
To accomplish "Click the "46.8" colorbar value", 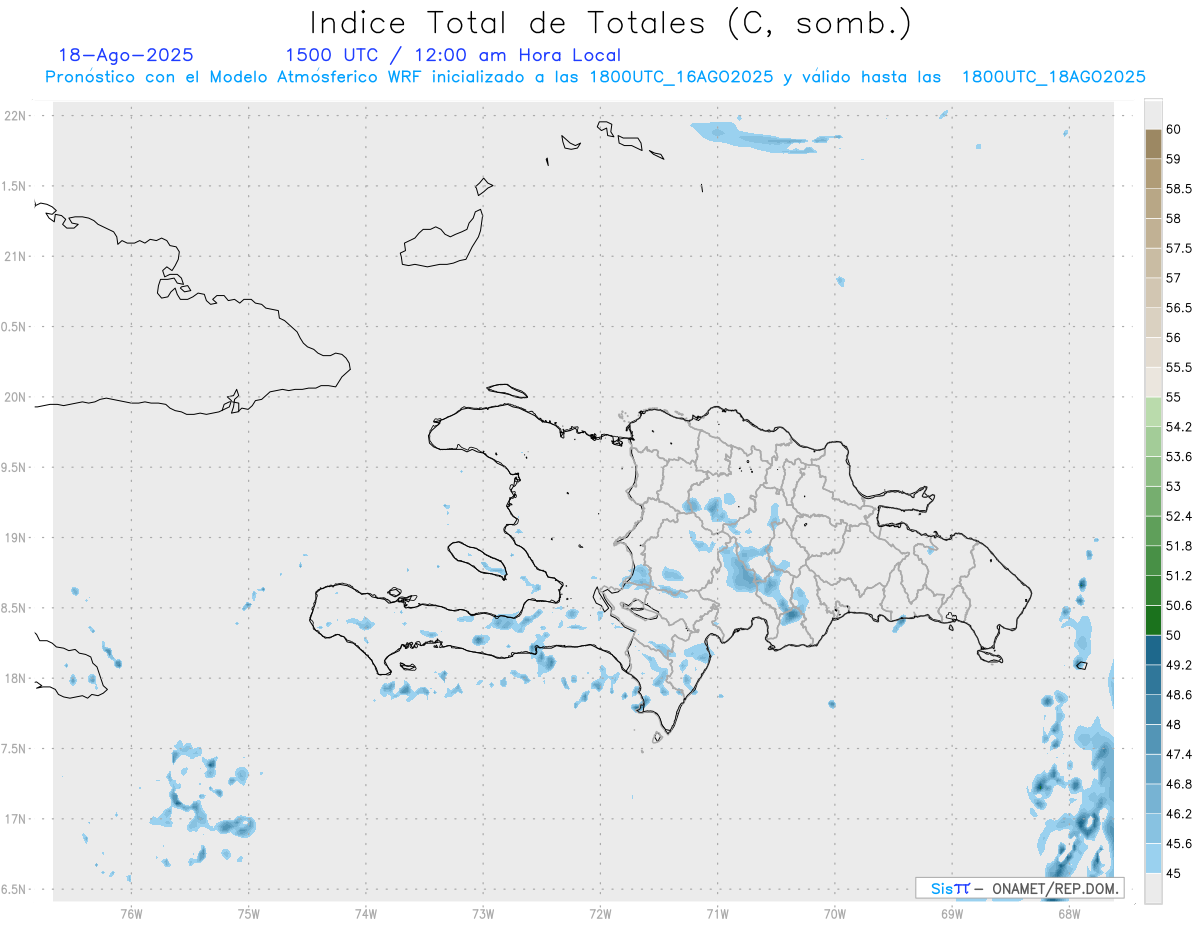I will pyautogui.click(x=1179, y=784).
